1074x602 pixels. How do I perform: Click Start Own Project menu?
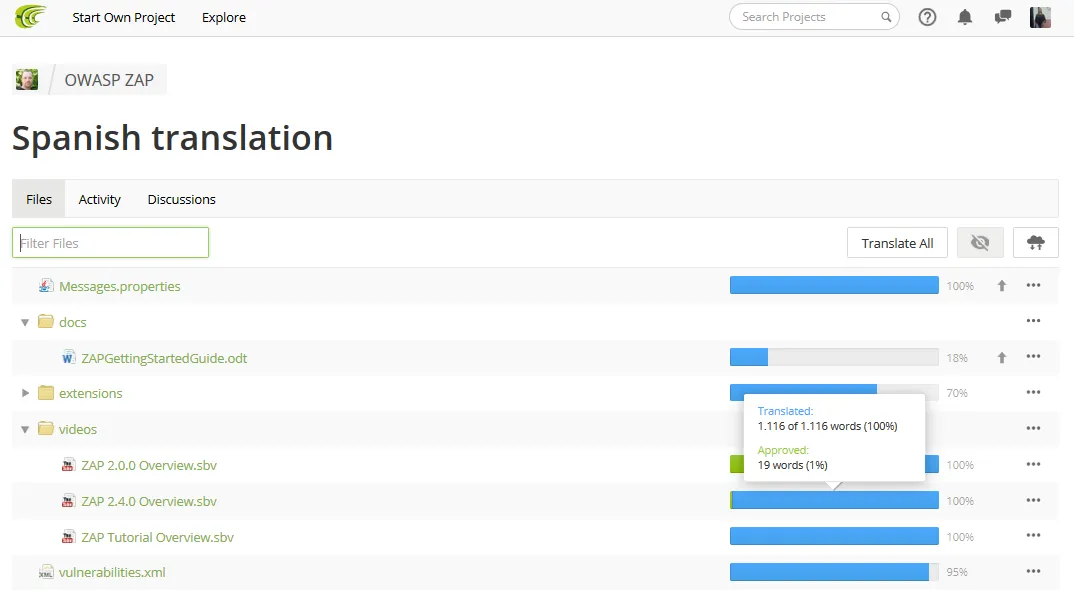[123, 17]
